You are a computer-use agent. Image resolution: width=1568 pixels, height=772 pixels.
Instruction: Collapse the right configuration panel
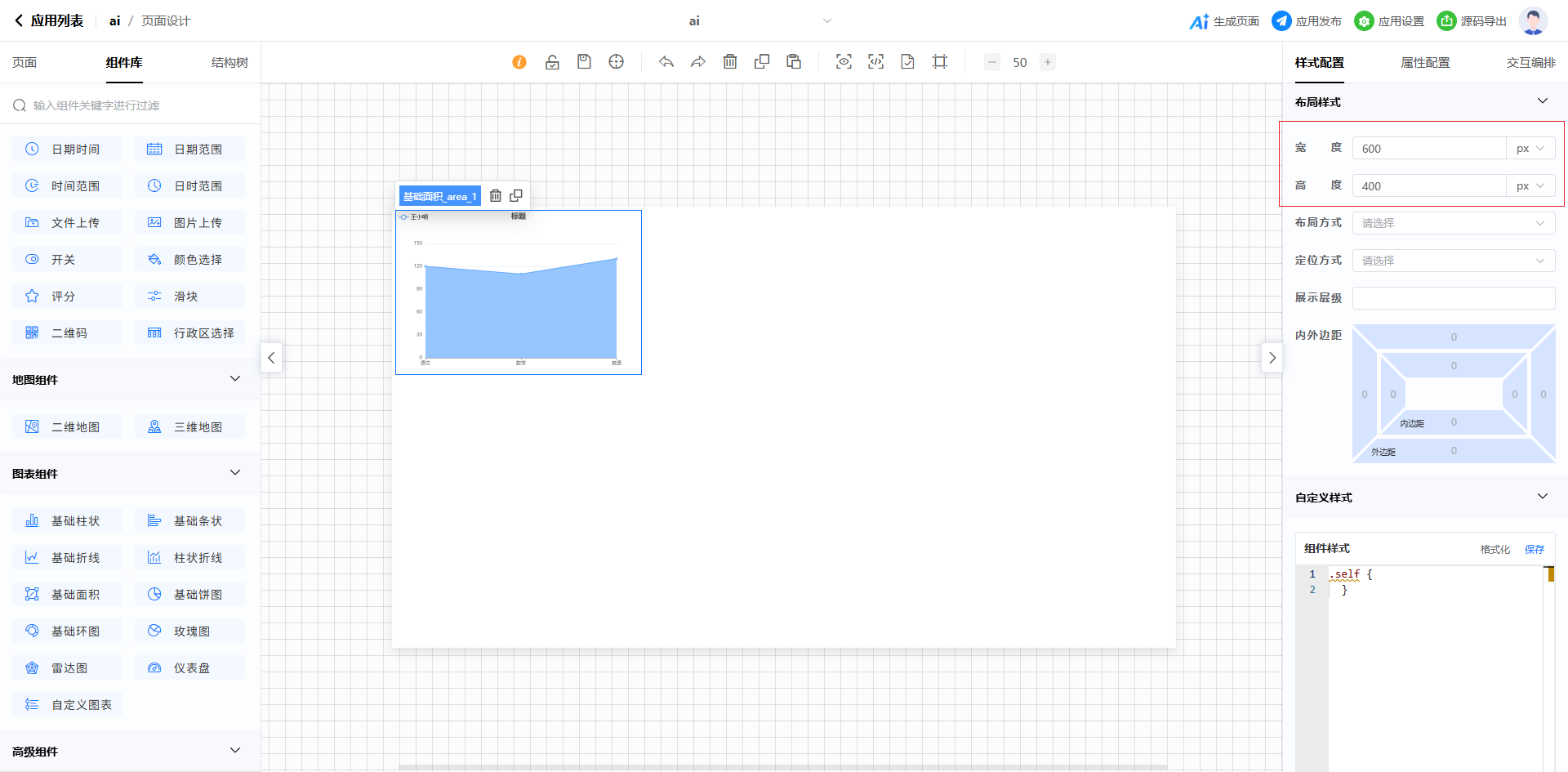(x=1272, y=358)
